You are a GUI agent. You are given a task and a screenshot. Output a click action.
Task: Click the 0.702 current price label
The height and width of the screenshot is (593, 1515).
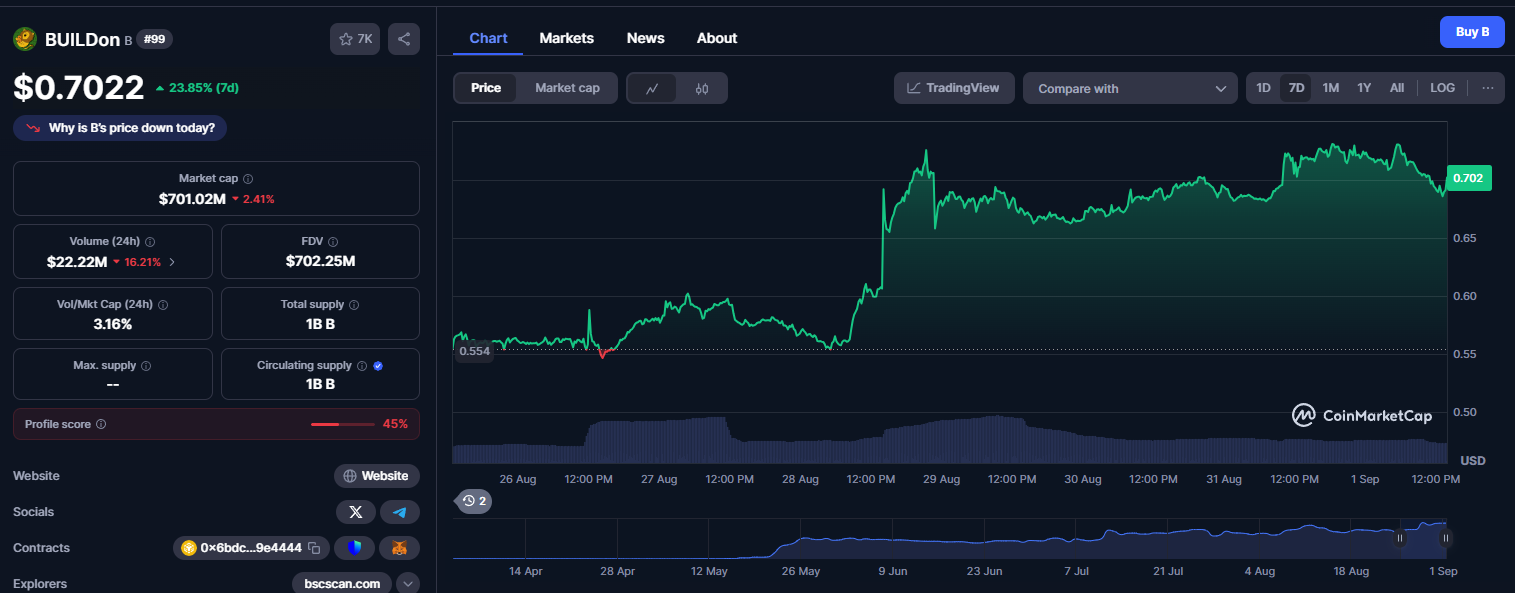coord(1469,178)
